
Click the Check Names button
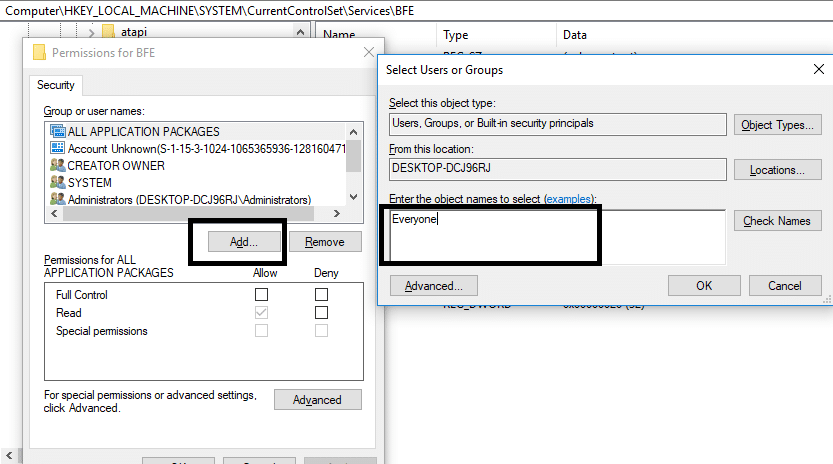click(778, 221)
